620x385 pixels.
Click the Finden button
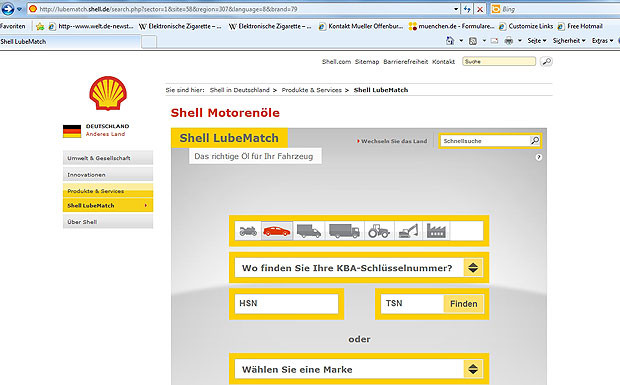pyautogui.click(x=463, y=304)
